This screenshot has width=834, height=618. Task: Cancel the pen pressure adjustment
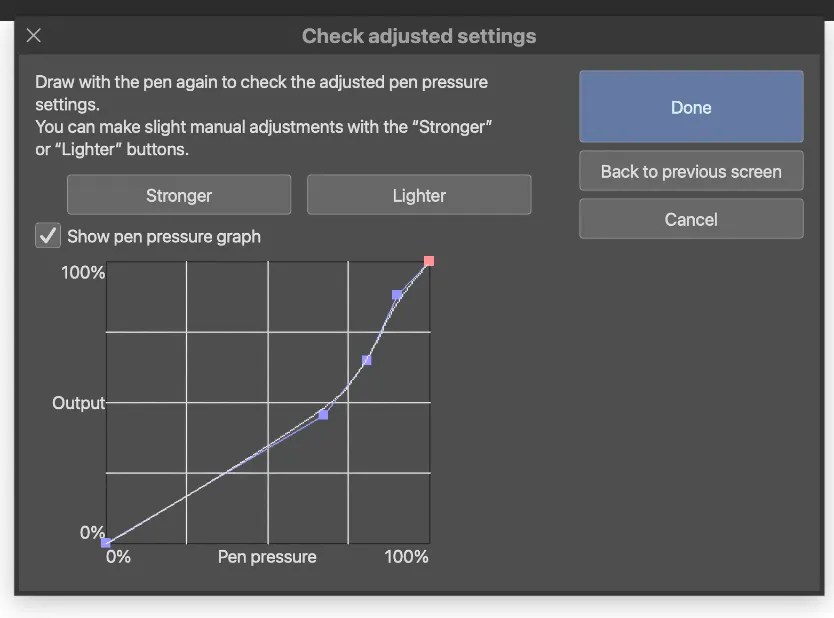pos(690,219)
